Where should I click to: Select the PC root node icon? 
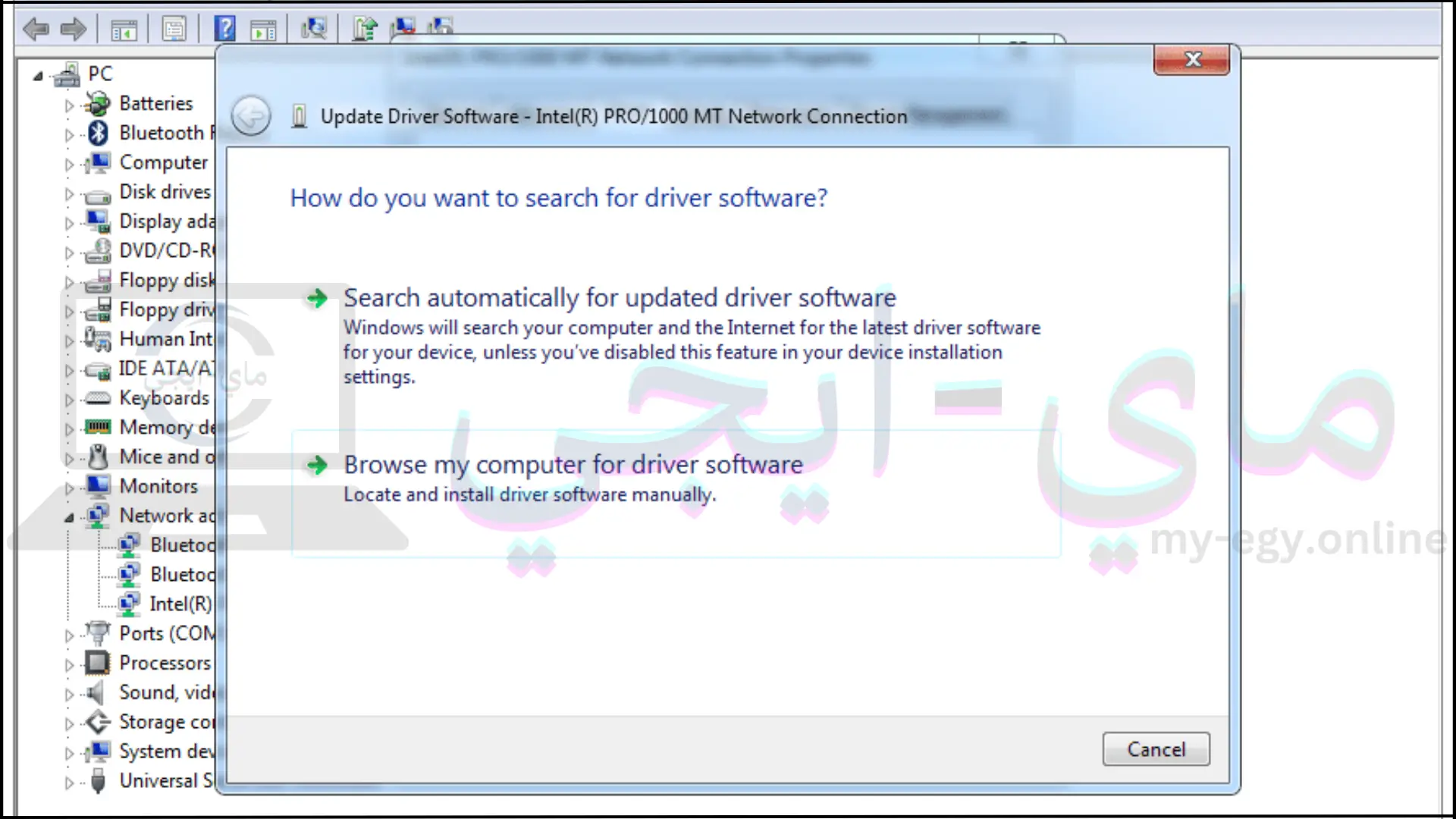click(67, 74)
